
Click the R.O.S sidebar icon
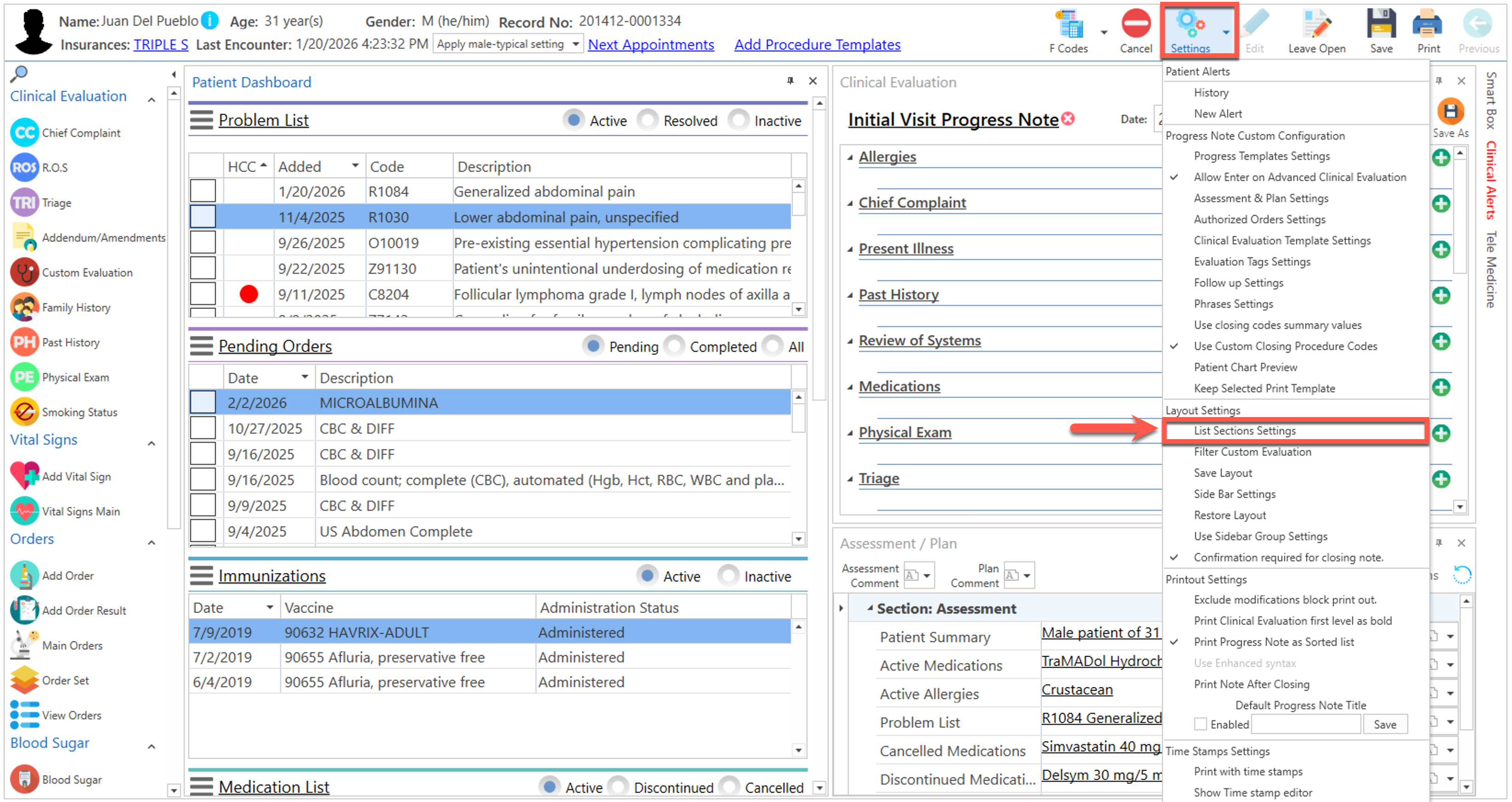tap(24, 167)
